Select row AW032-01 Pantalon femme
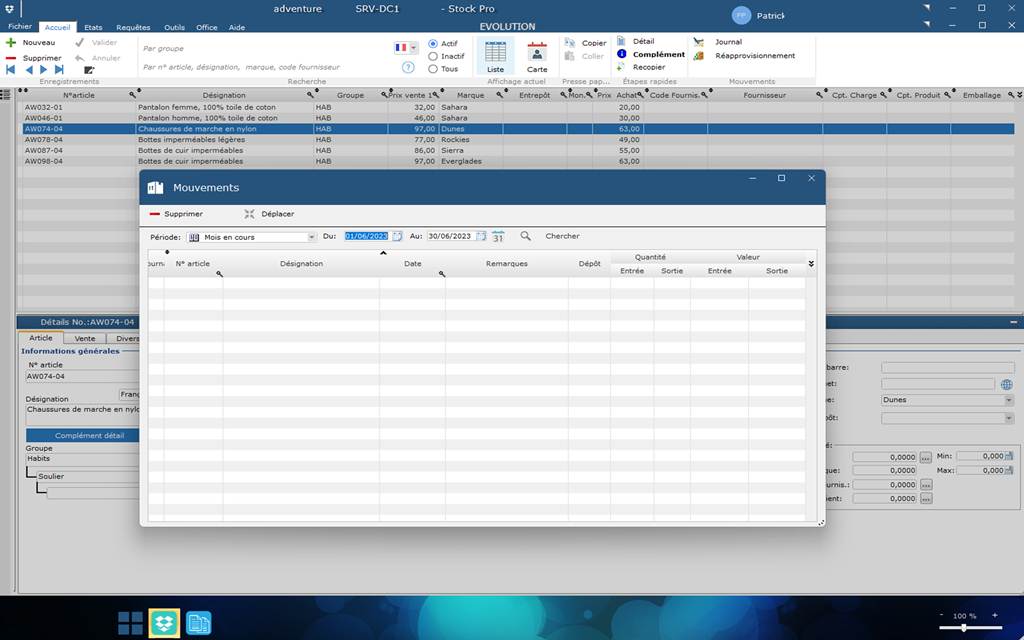 coord(519,107)
